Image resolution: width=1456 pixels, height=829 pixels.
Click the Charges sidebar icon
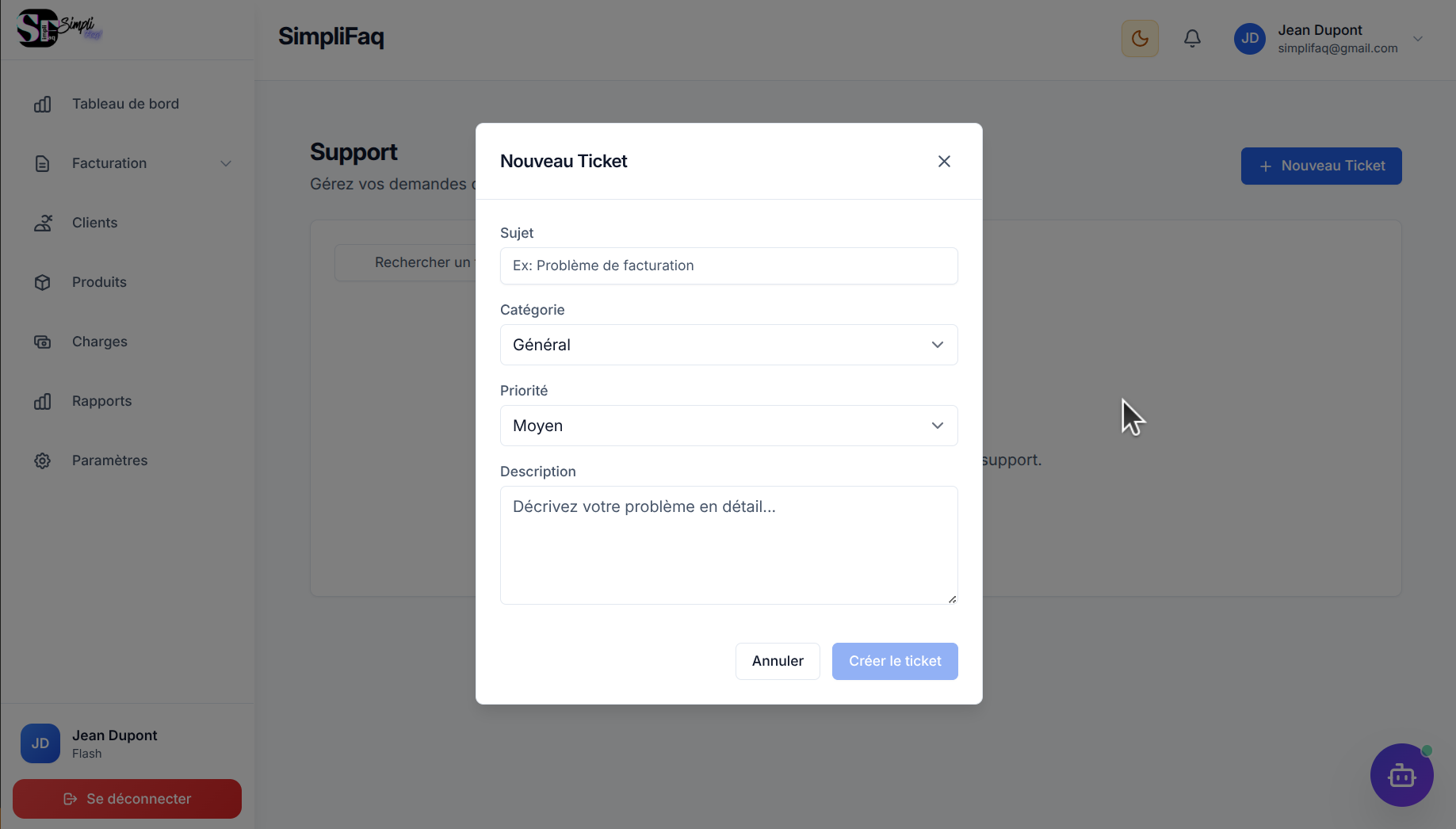point(42,342)
